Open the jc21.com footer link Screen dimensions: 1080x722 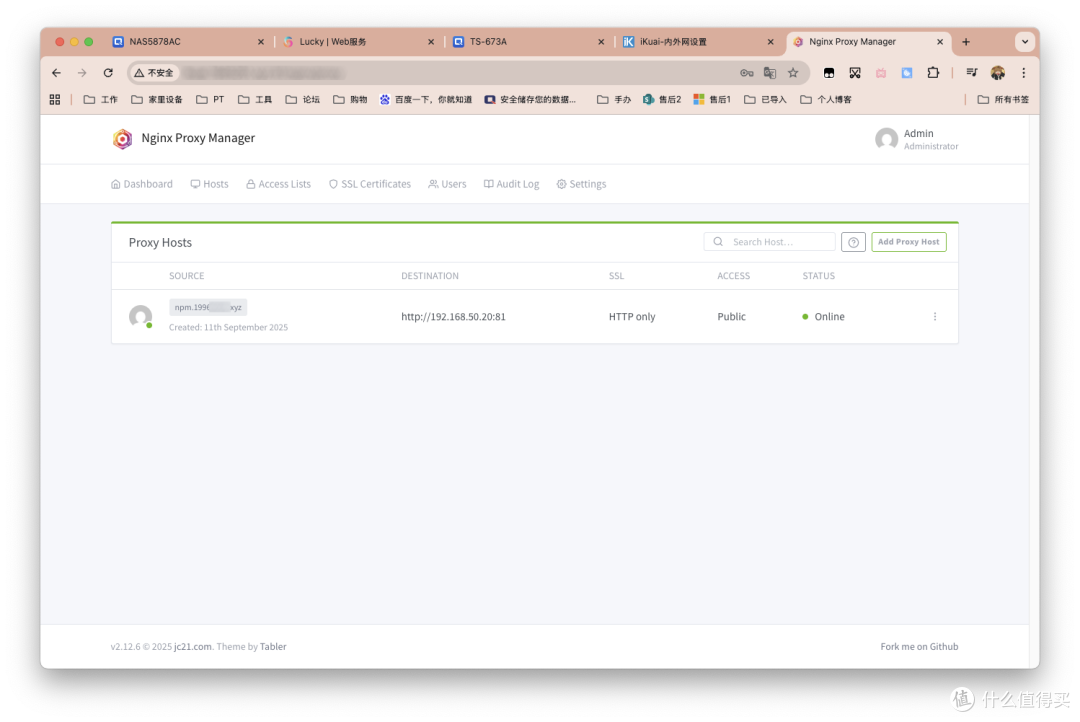[193, 647]
